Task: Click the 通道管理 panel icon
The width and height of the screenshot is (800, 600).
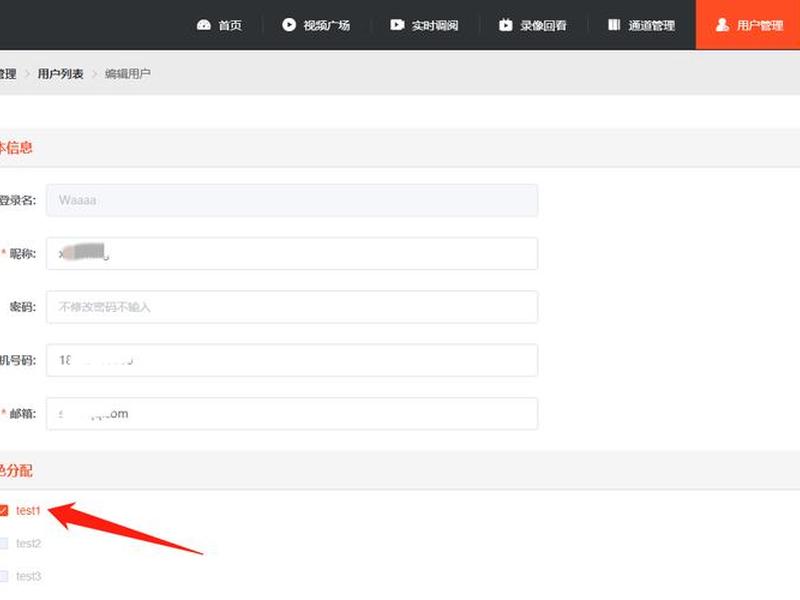Action: pyautogui.click(x=614, y=24)
